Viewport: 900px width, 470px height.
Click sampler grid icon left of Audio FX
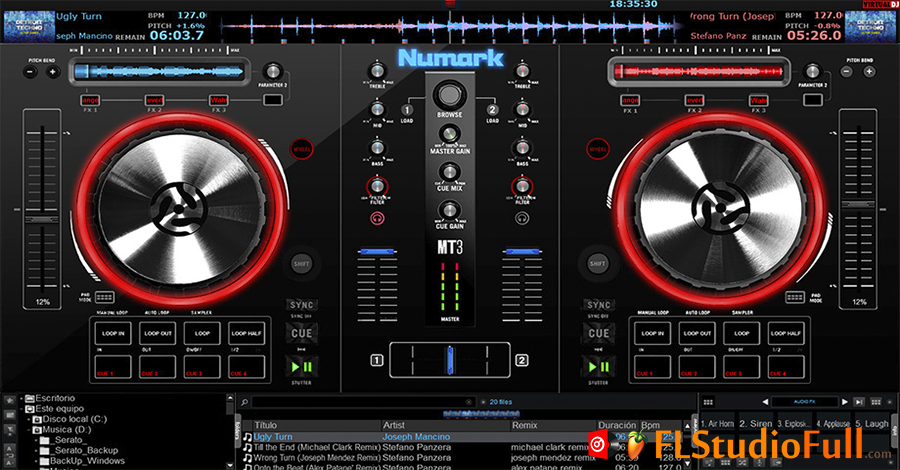coord(708,402)
